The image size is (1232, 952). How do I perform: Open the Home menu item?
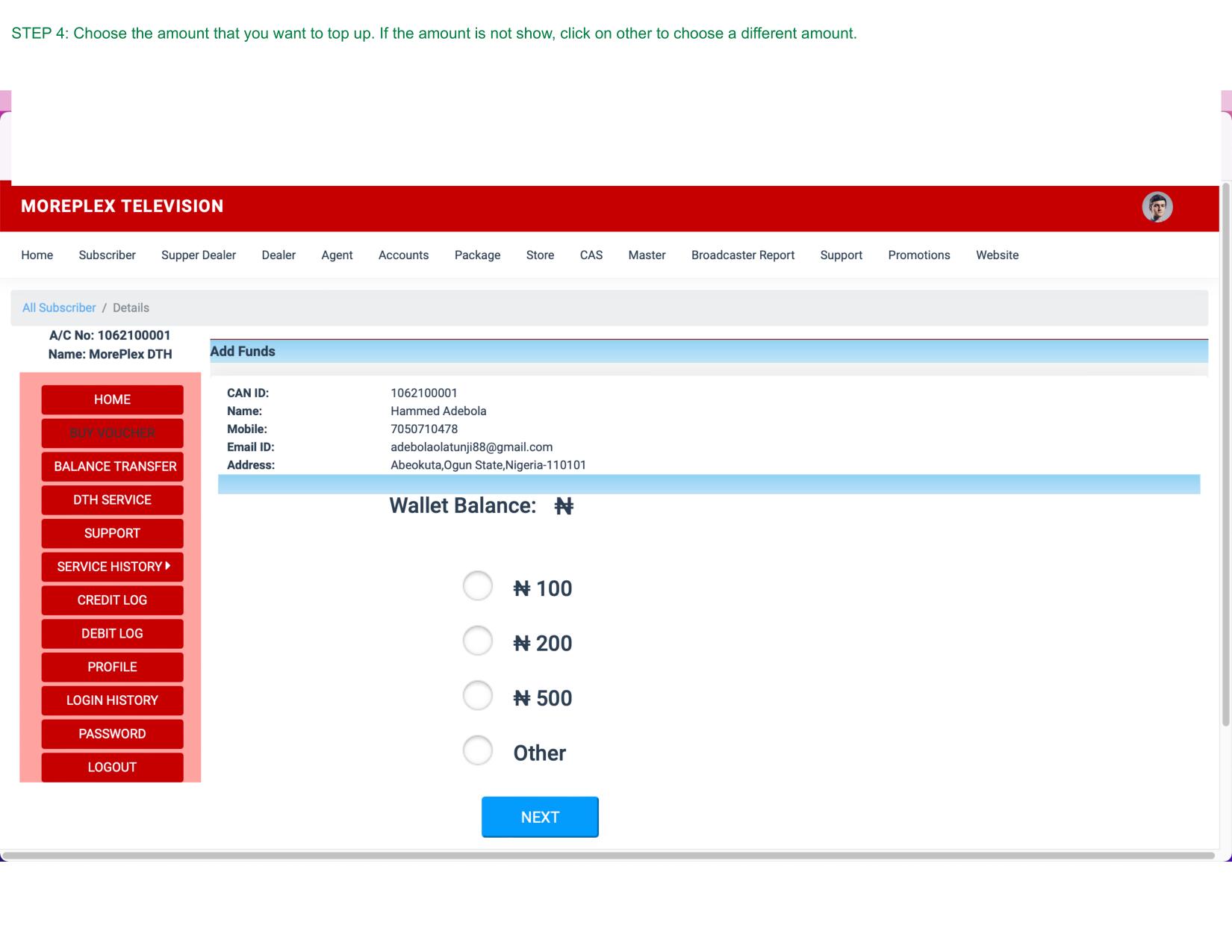37,255
